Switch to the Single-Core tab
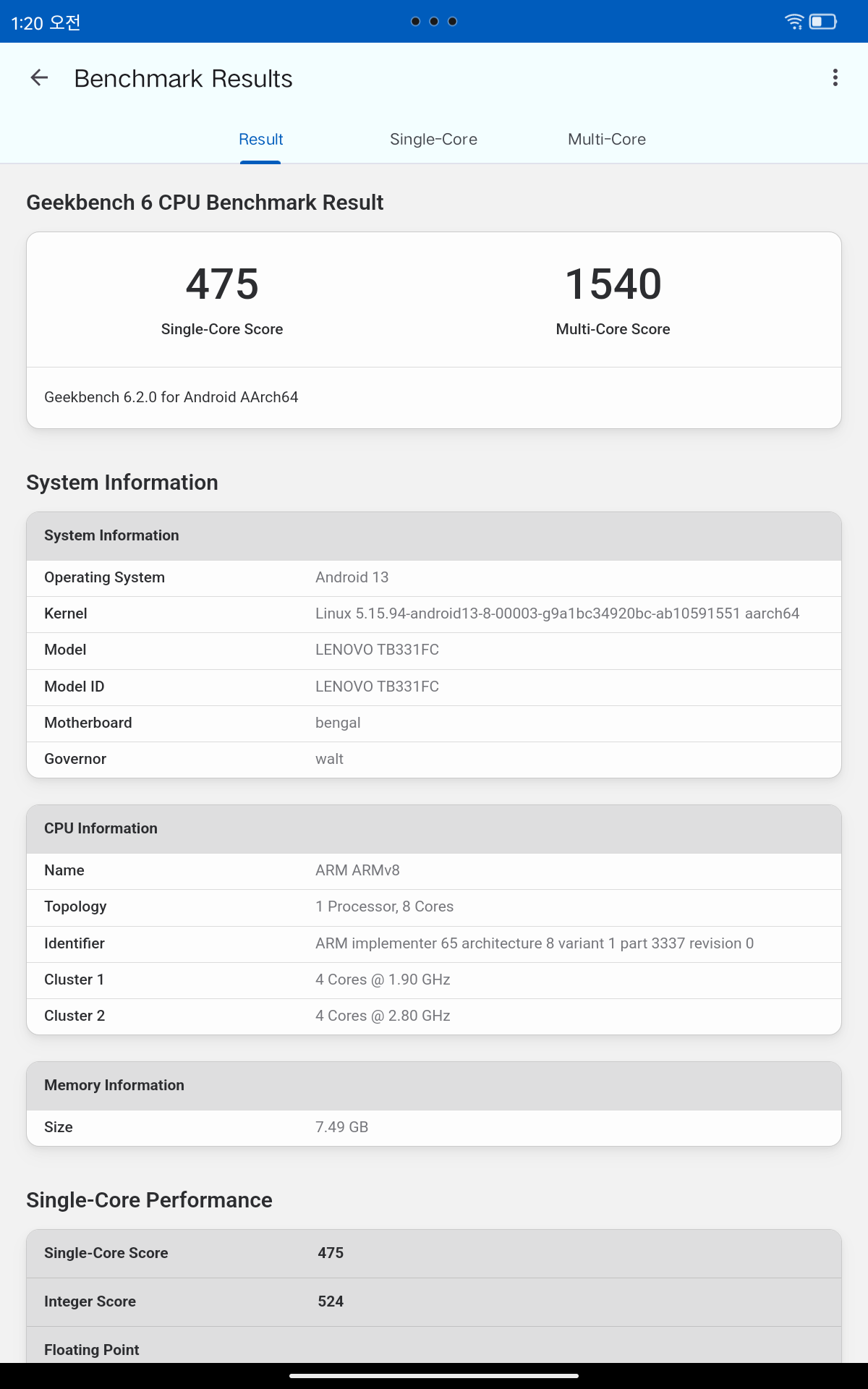868x1389 pixels. (x=433, y=140)
